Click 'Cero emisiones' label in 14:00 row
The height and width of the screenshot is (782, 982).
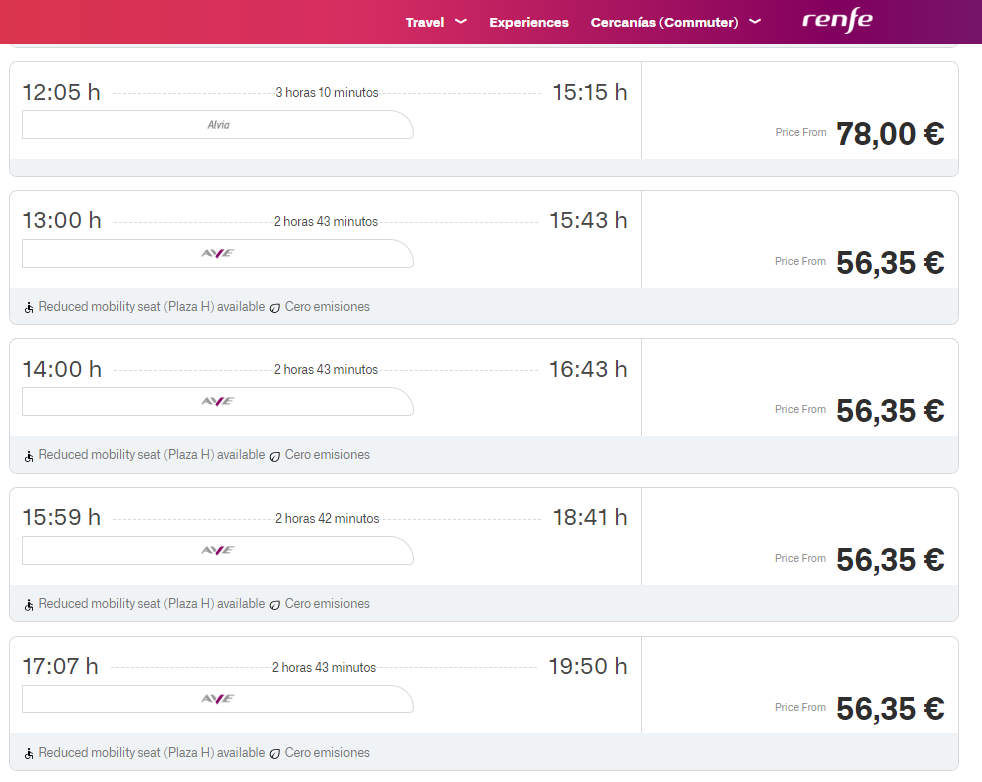[x=327, y=455]
